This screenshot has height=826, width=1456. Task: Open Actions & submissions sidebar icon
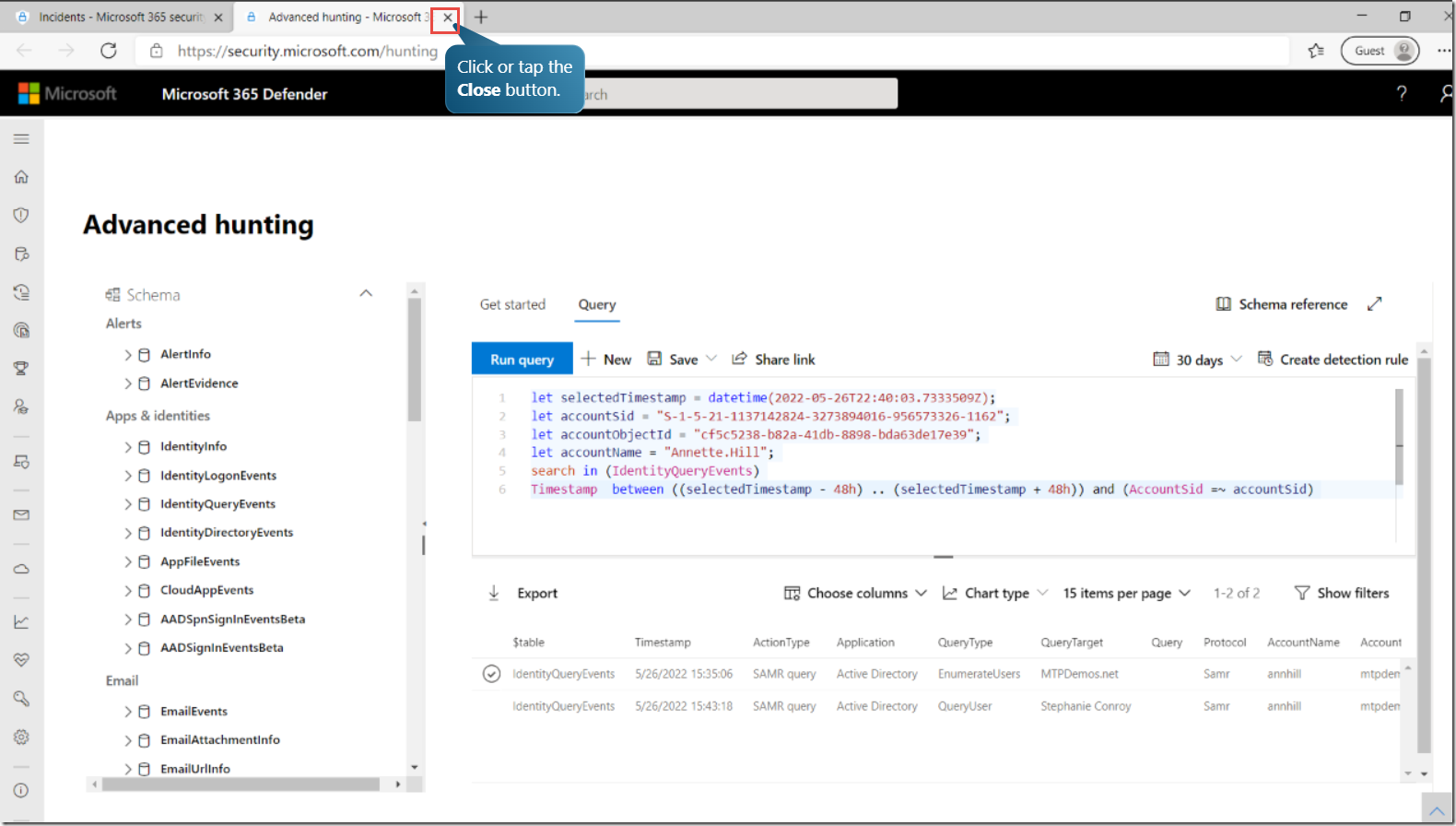21,292
